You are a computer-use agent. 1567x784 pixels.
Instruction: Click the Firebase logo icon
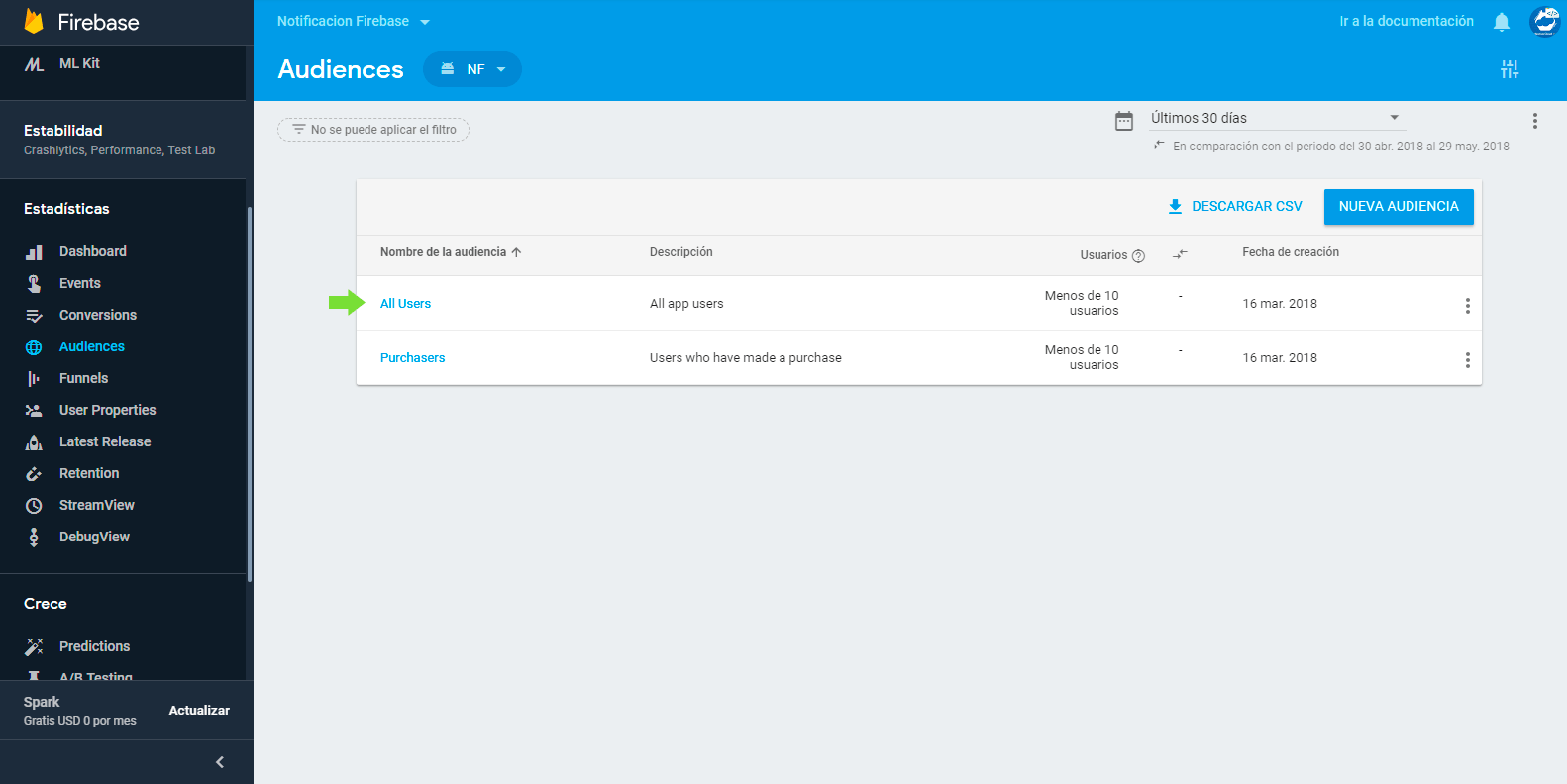point(34,22)
